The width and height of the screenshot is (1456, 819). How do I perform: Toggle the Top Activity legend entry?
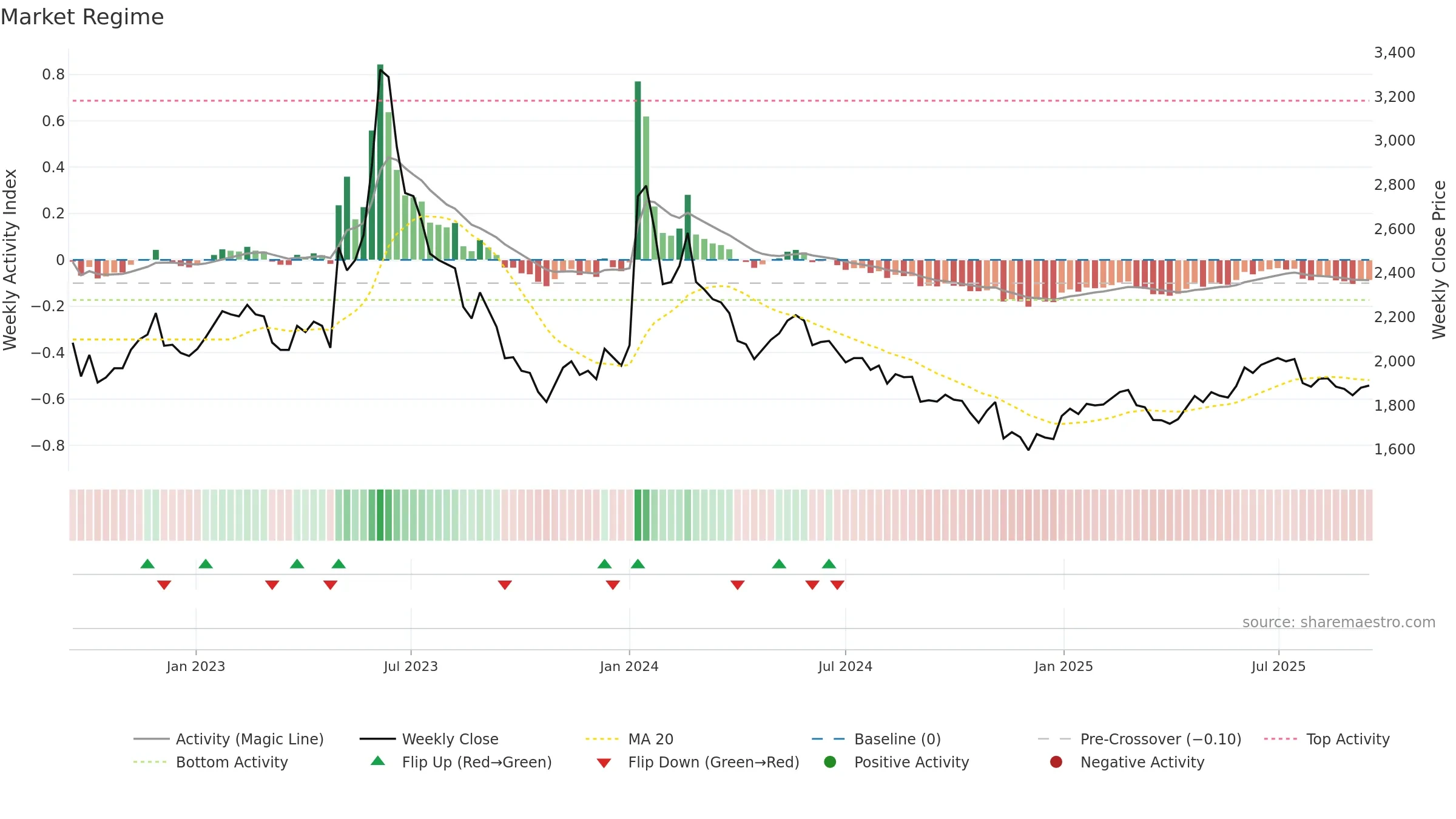click(1327, 739)
